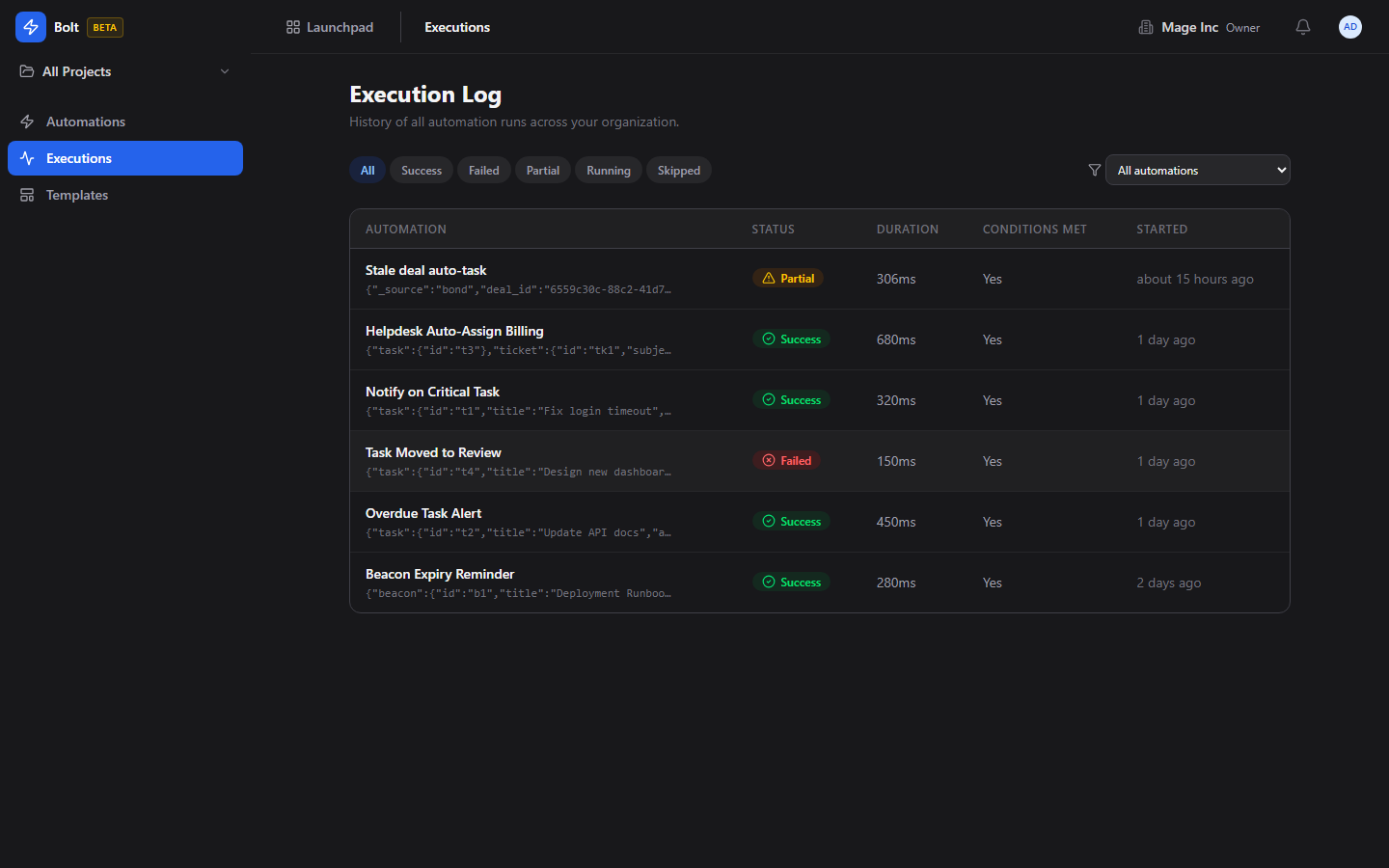Open the Beacon Expiry Reminder row
This screenshot has height=868, width=1389.
[x=440, y=575]
